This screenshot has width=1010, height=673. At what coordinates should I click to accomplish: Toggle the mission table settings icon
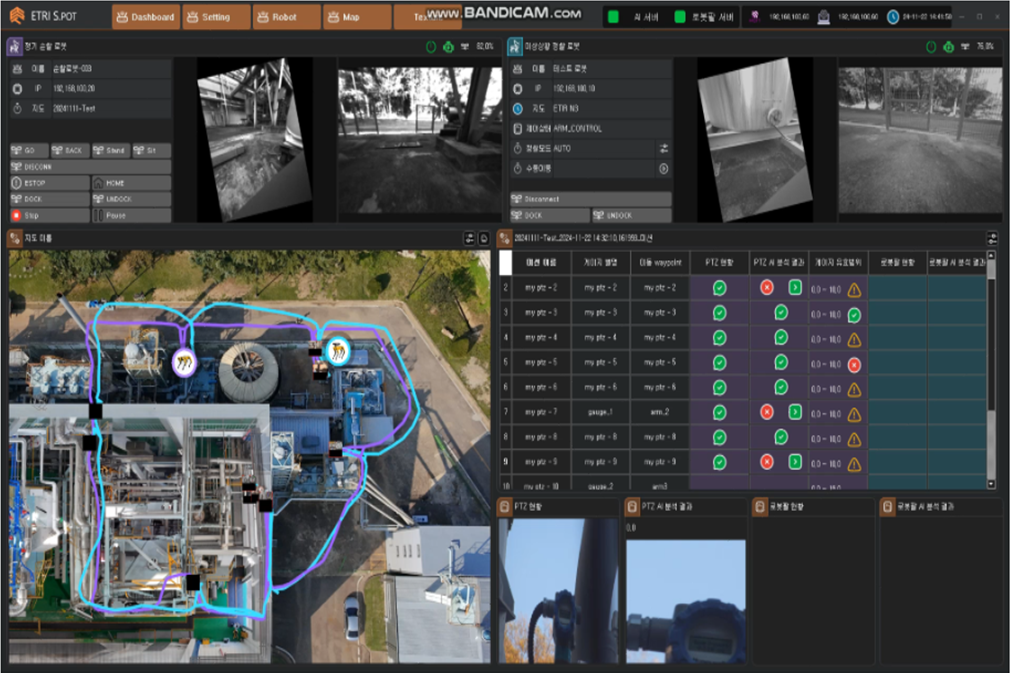coord(992,239)
